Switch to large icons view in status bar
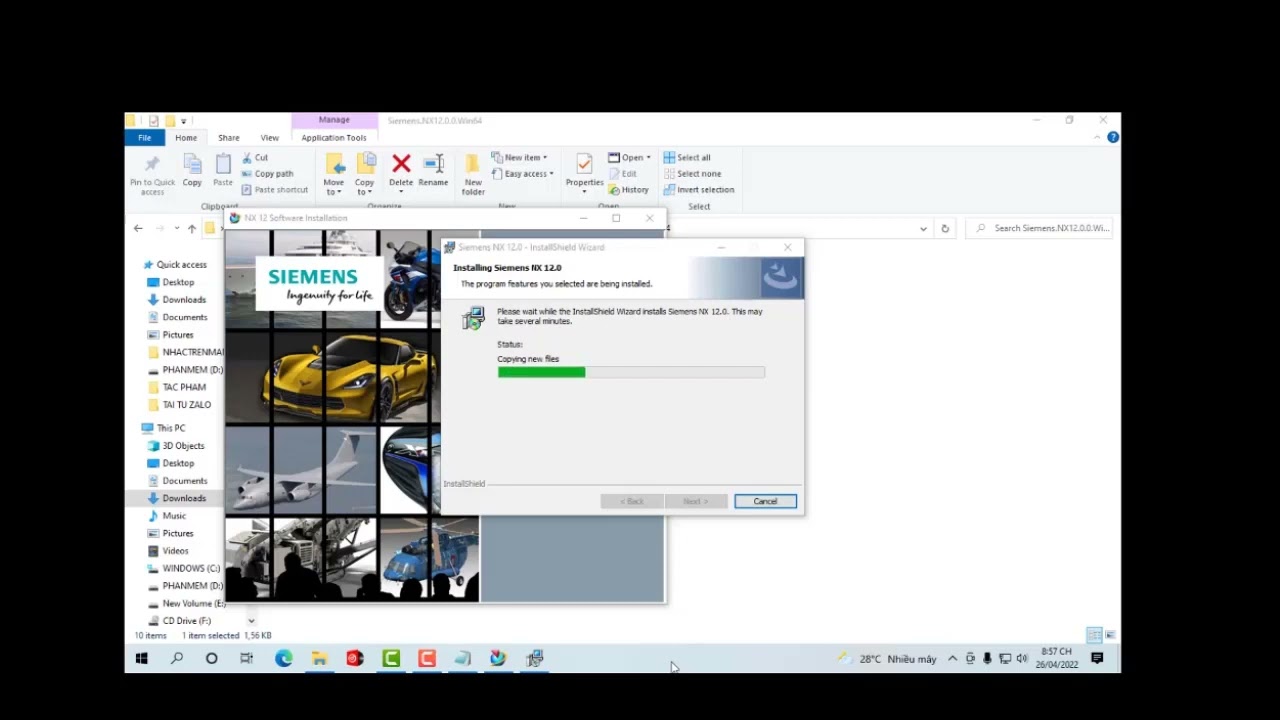The width and height of the screenshot is (1280, 720). pyautogui.click(x=1110, y=636)
